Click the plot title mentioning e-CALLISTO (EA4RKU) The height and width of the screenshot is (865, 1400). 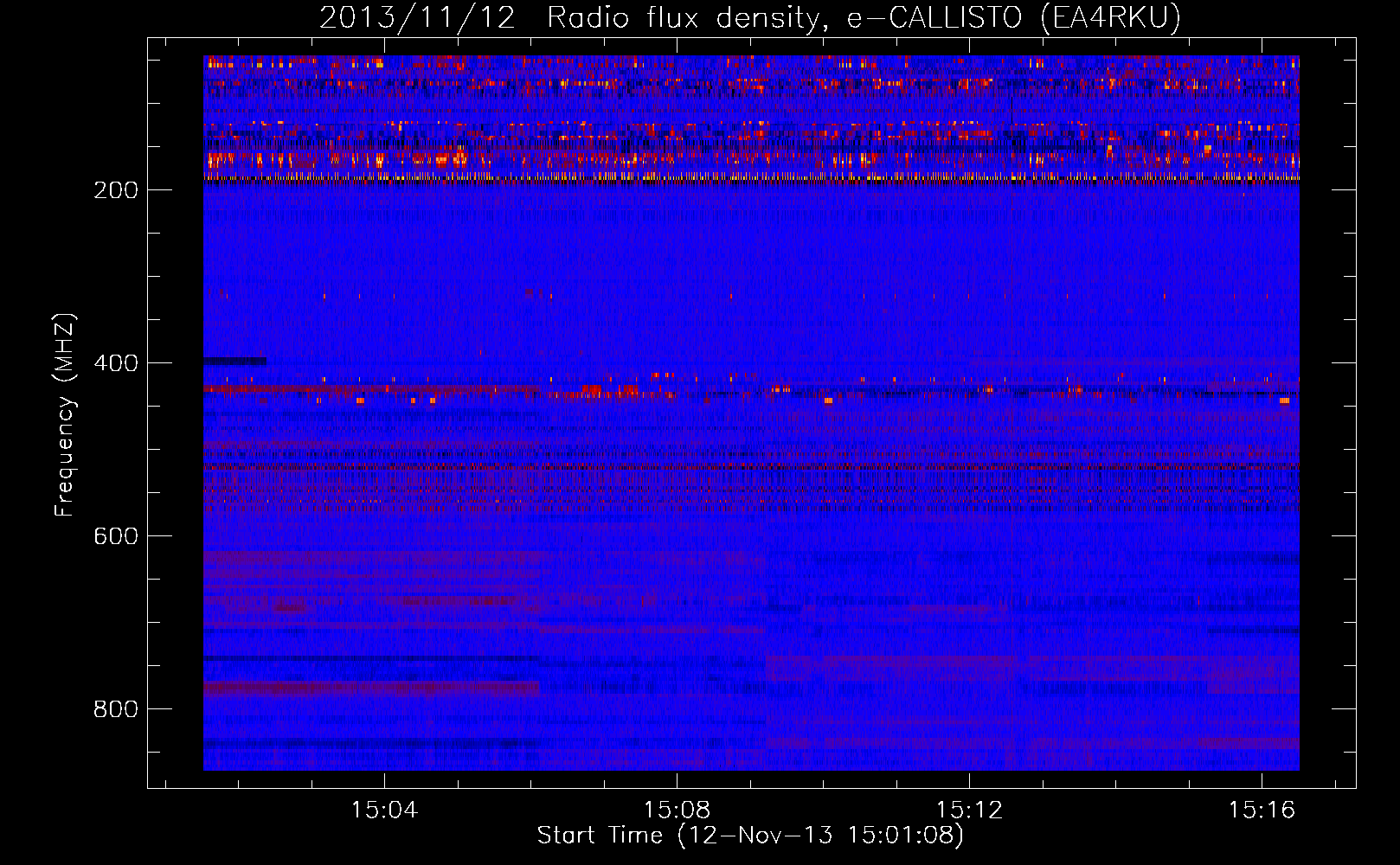pyautogui.click(x=750, y=18)
